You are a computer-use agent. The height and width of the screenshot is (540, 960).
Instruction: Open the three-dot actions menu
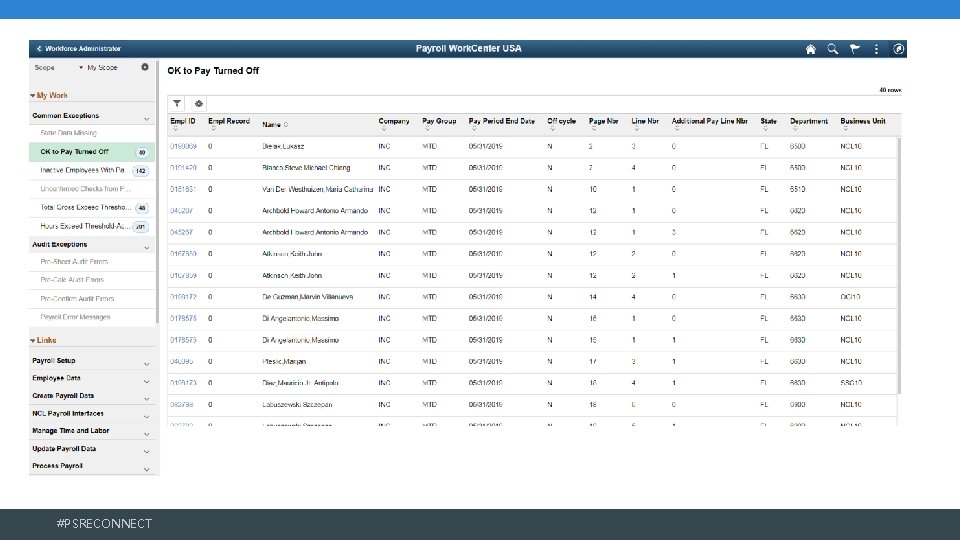point(876,49)
